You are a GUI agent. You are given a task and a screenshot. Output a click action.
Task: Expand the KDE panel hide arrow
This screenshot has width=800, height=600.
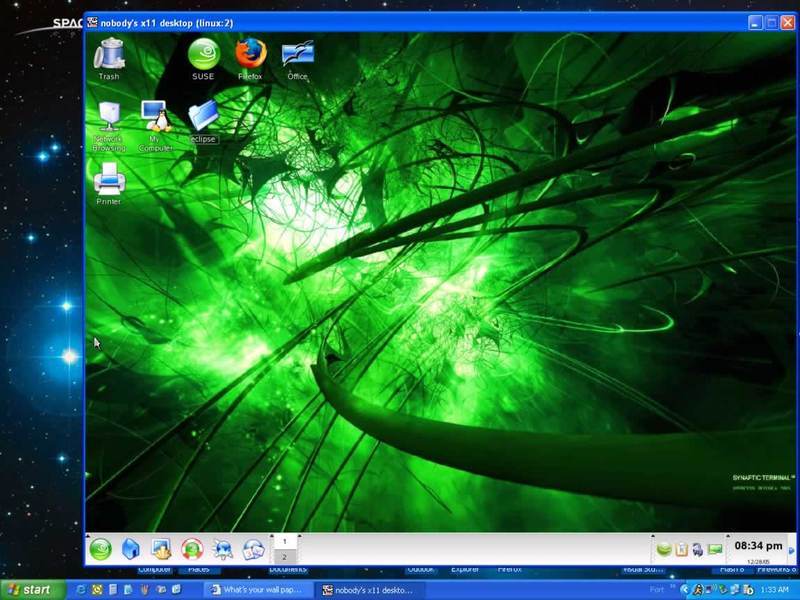tap(793, 549)
